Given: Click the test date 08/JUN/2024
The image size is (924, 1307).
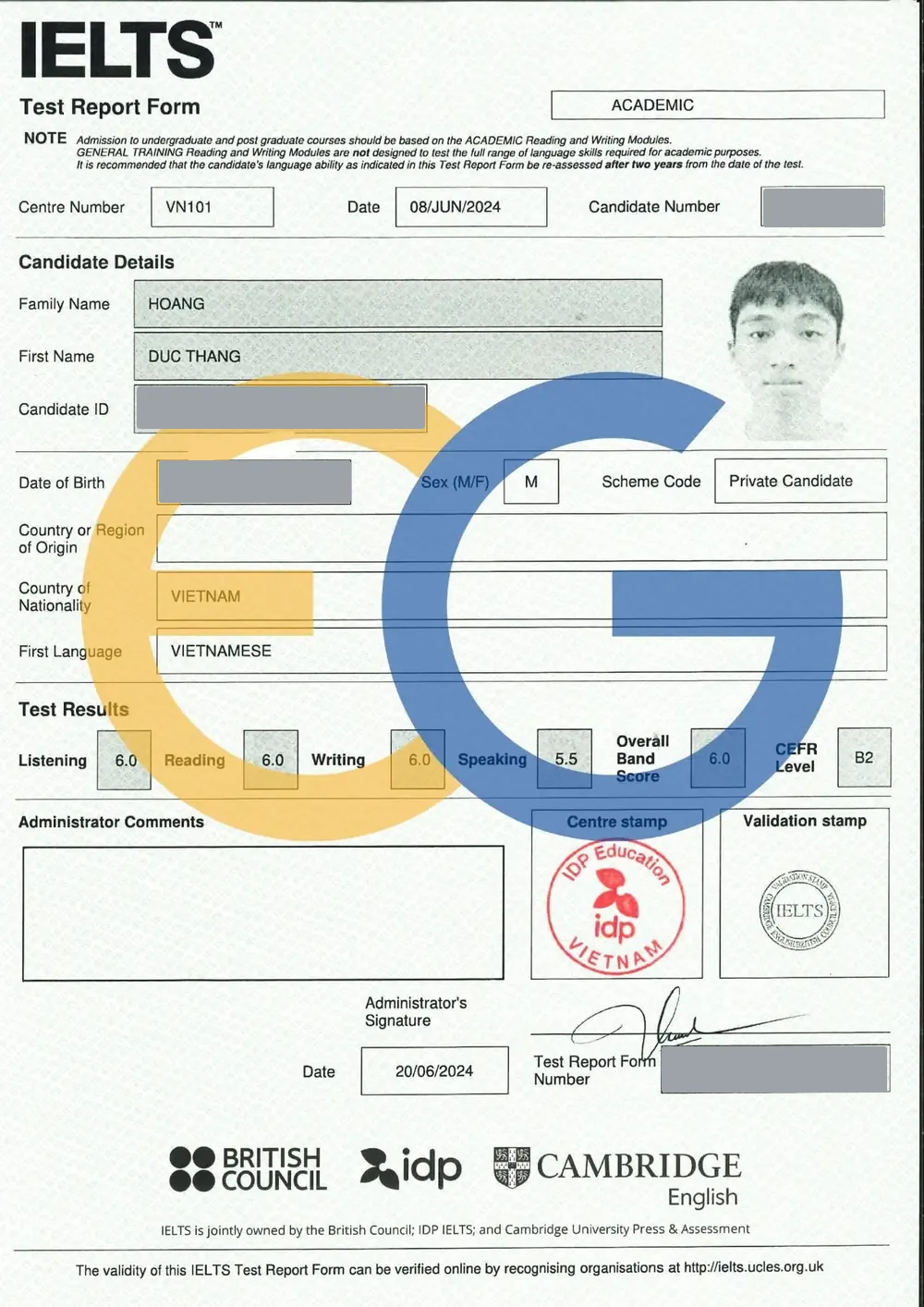Looking at the screenshot, I should [471, 207].
